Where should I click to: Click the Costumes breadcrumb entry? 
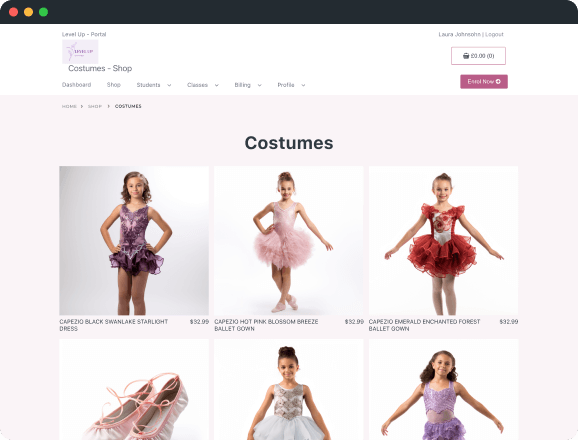[128, 106]
